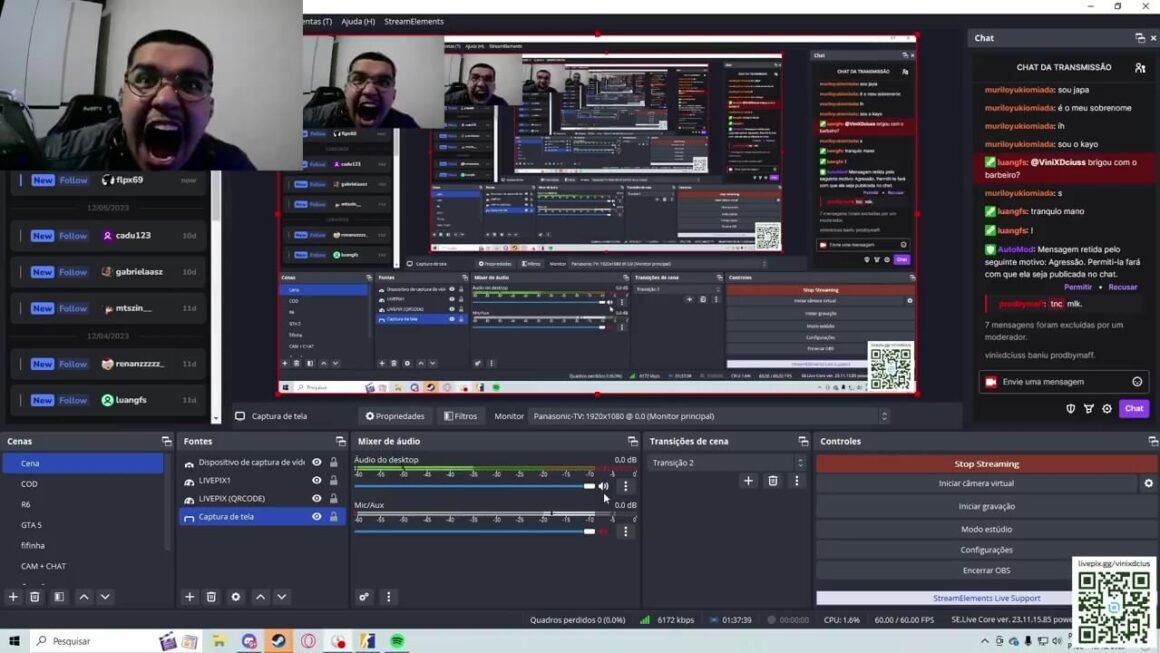This screenshot has height=653, width=1160.
Task: Delete the selected source with the trash icon
Action: point(211,597)
